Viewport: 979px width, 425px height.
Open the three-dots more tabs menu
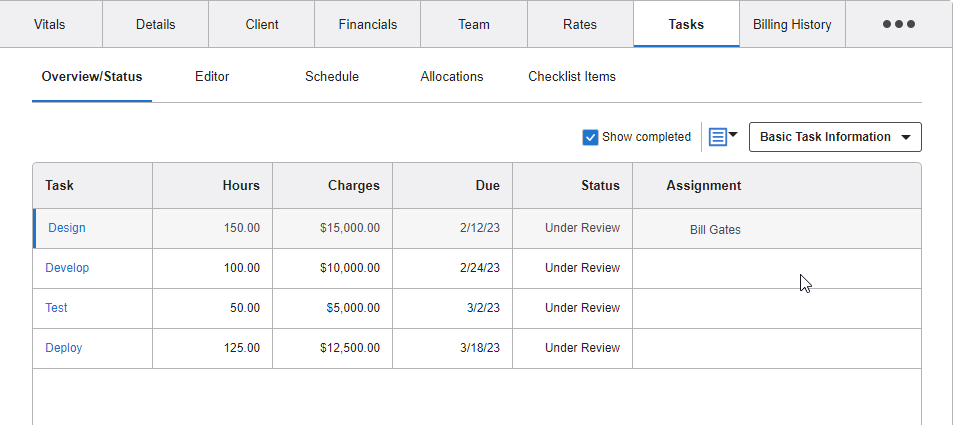898,24
